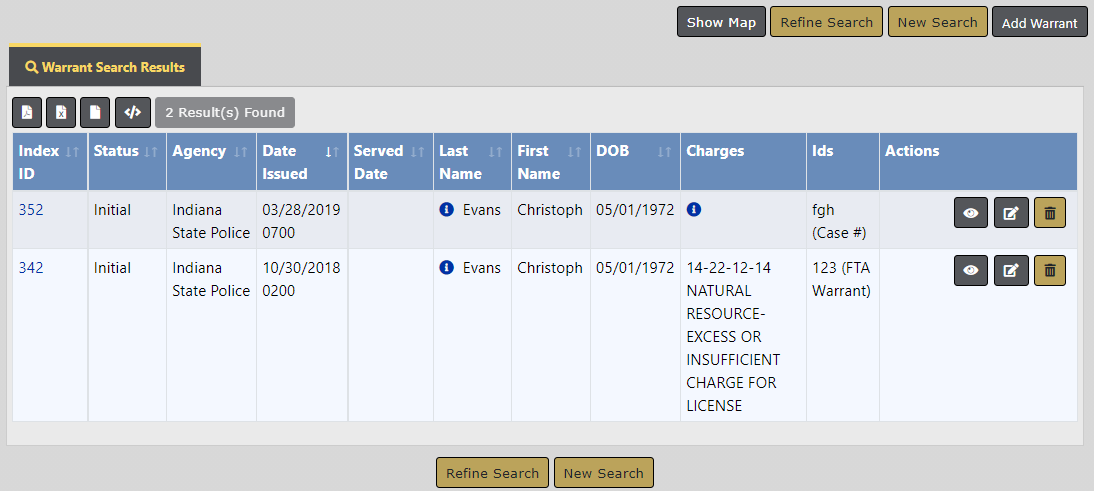Image resolution: width=1094 pixels, height=491 pixels.
Task: Export results as PDF
Action: pyautogui.click(x=27, y=112)
